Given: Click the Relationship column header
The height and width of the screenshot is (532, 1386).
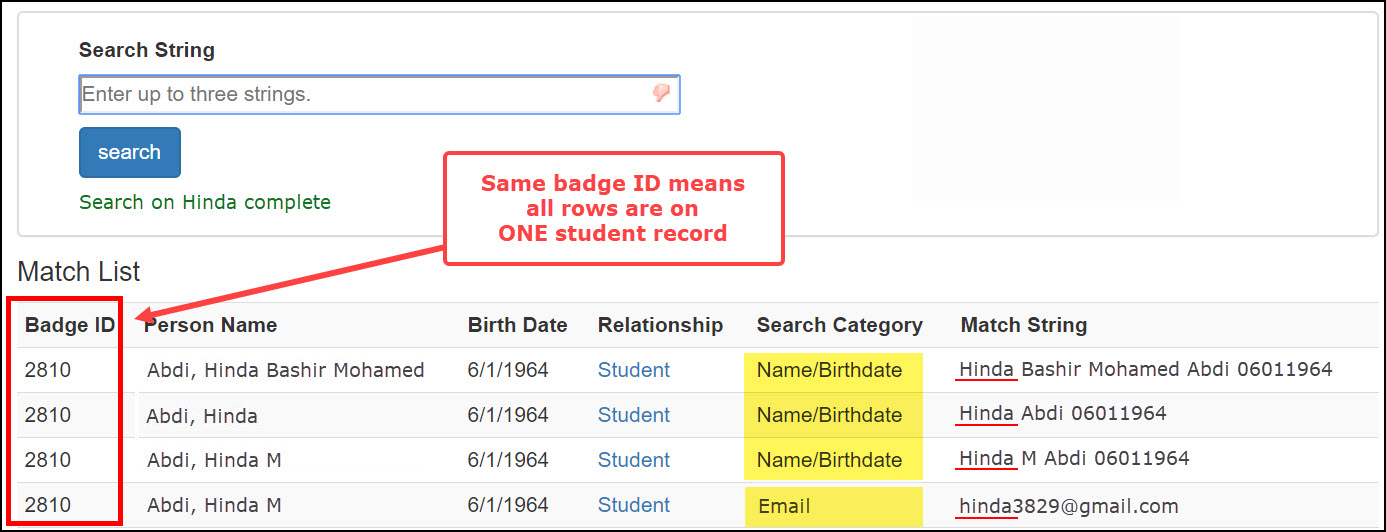Looking at the screenshot, I should [660, 325].
